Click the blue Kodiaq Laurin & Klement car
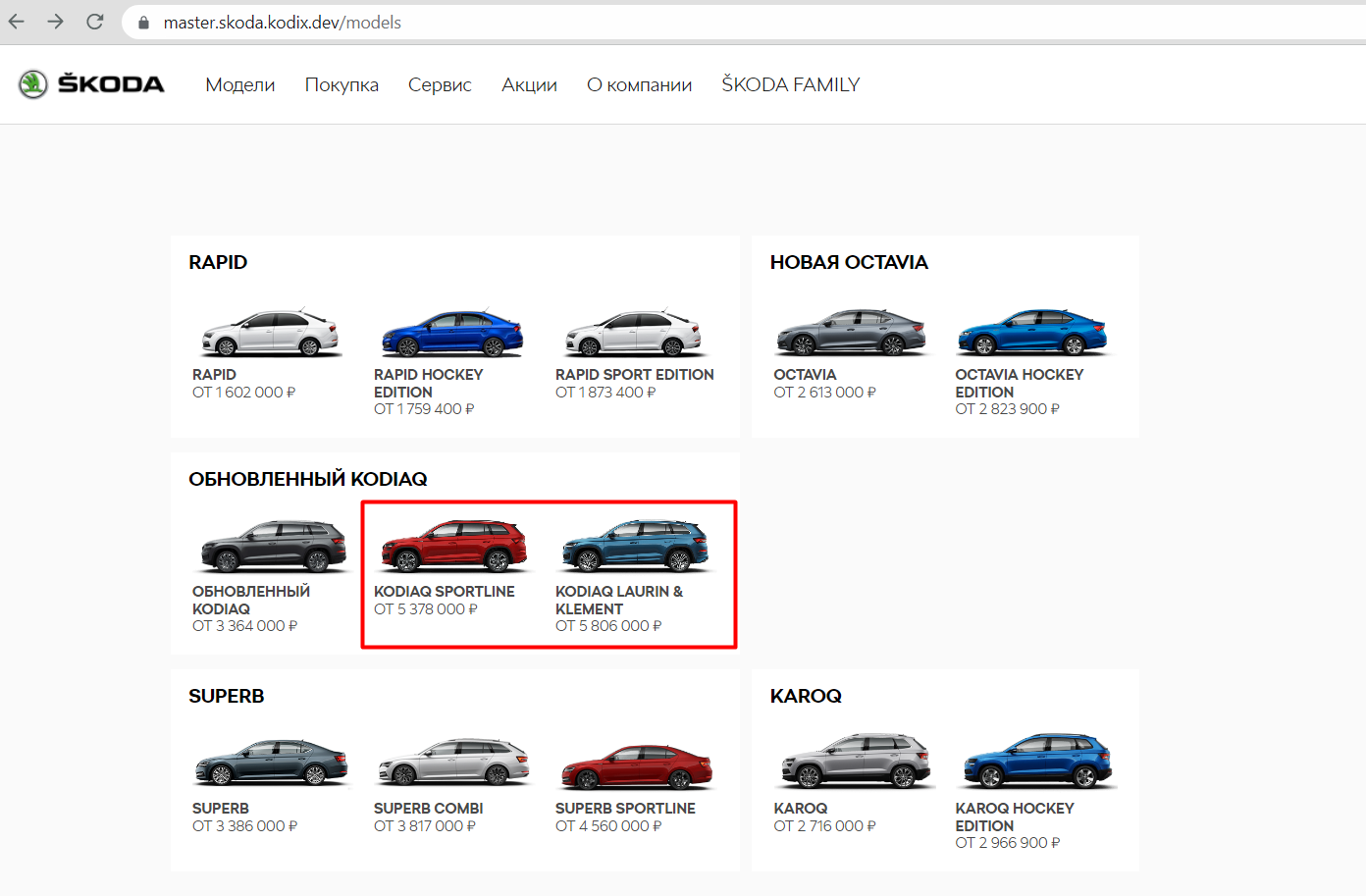 [x=635, y=546]
